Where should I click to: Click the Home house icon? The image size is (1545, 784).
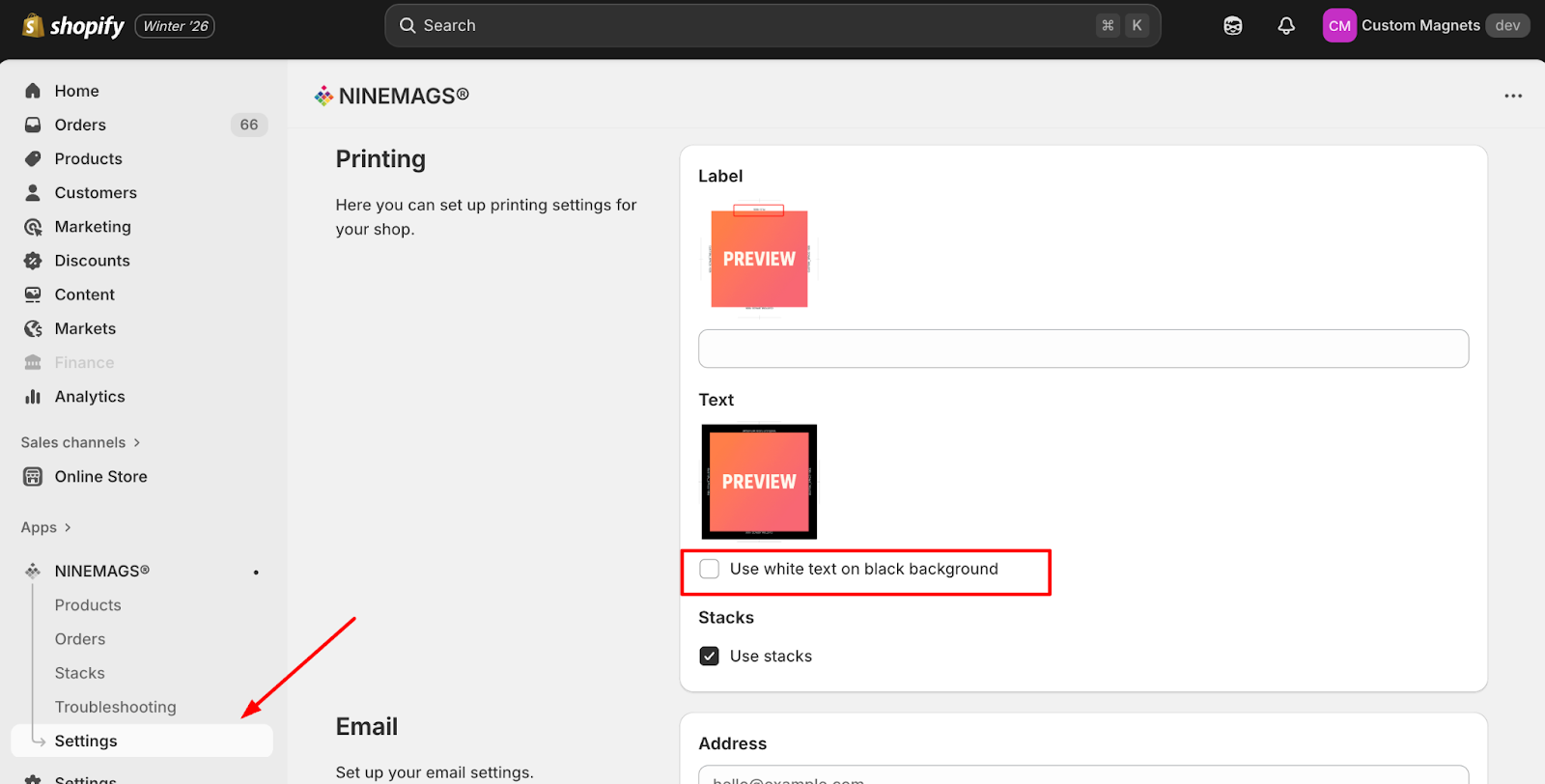coord(33,91)
